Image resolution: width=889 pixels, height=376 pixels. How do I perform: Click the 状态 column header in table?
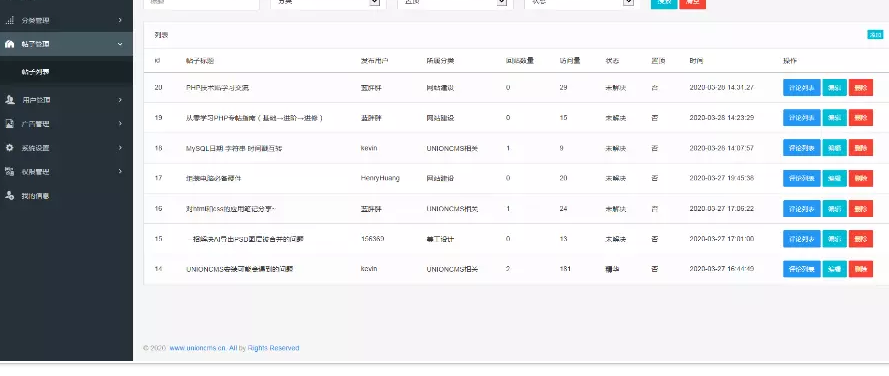(612, 60)
